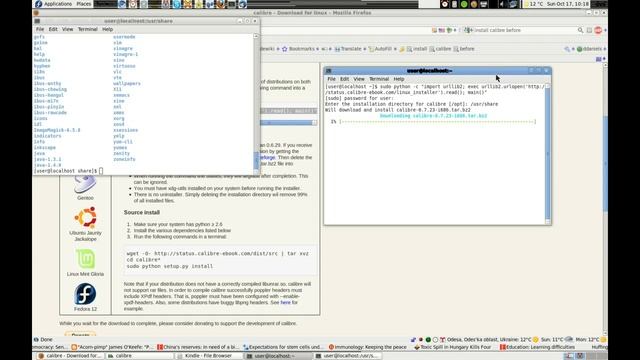Click the 'install' search word button in toolbar
The width and height of the screenshot is (640, 360).
(416, 49)
